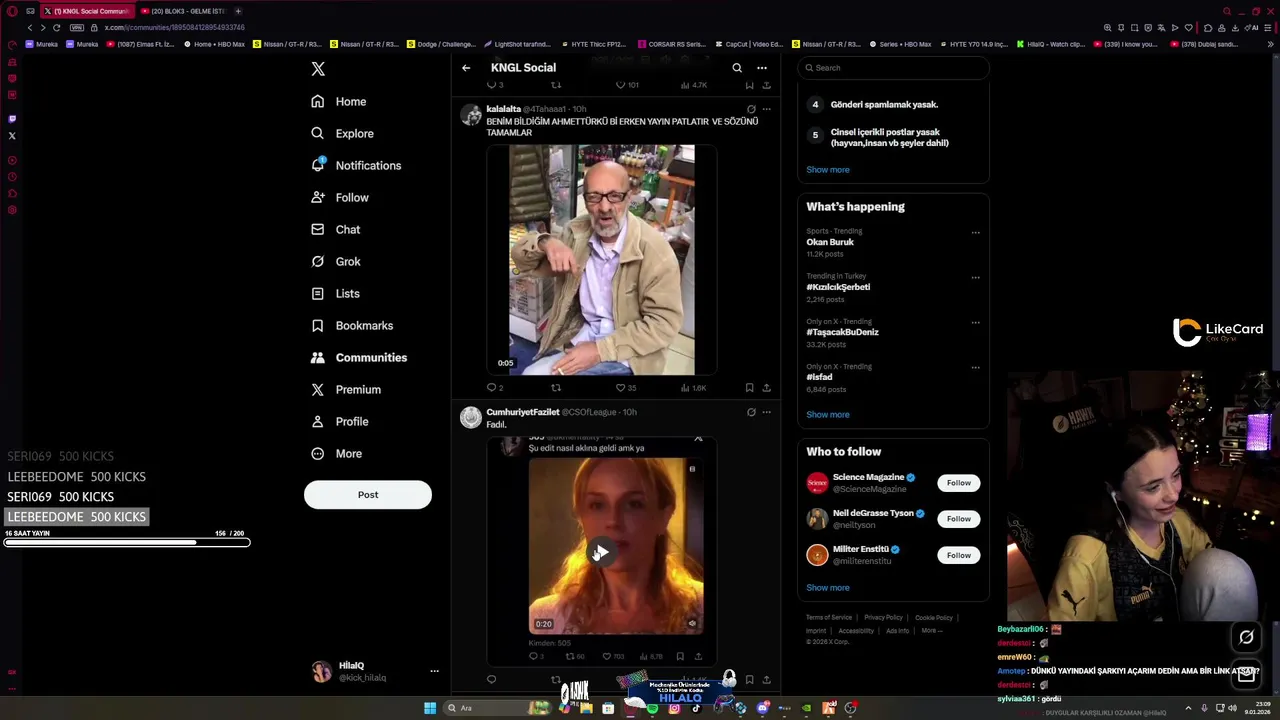This screenshot has width=1280, height=720.
Task: Click Show more under Who to follow
Action: pyautogui.click(x=828, y=588)
